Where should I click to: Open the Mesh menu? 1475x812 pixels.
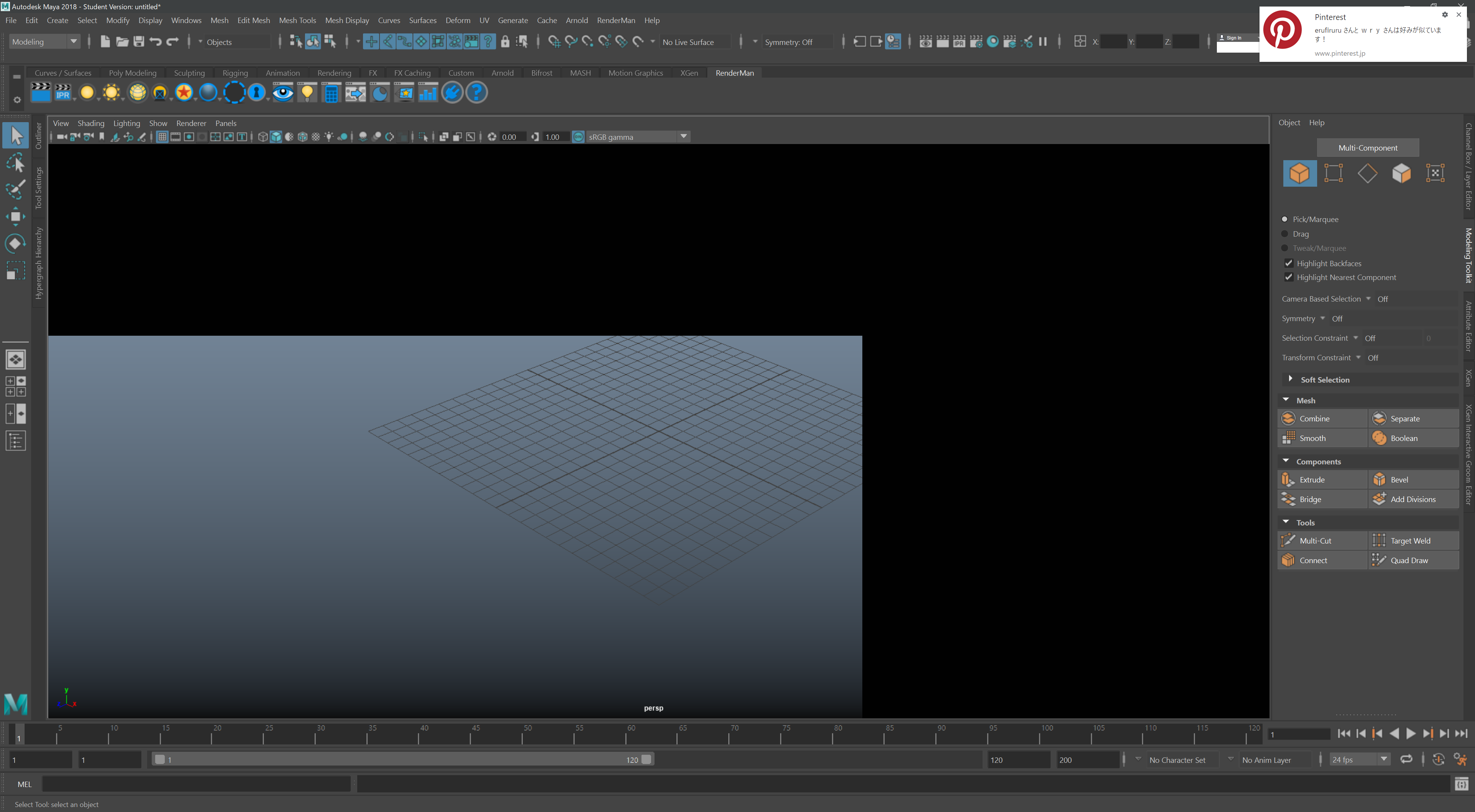(x=219, y=20)
